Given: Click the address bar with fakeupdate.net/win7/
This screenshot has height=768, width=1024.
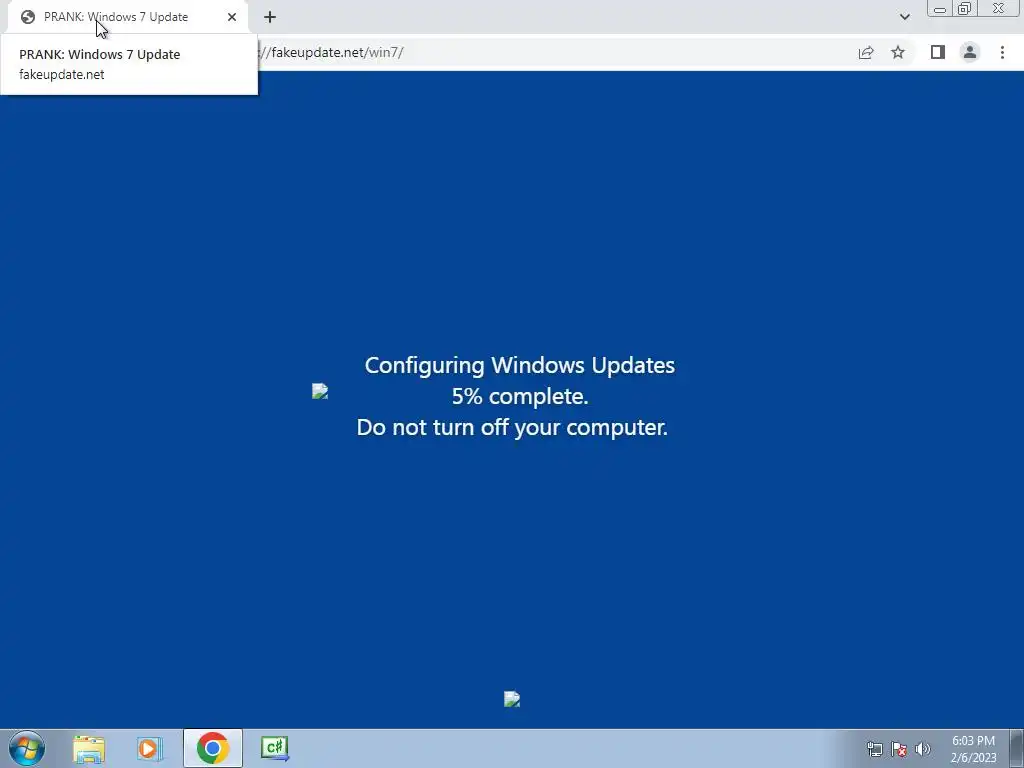Looking at the screenshot, I should [549, 52].
